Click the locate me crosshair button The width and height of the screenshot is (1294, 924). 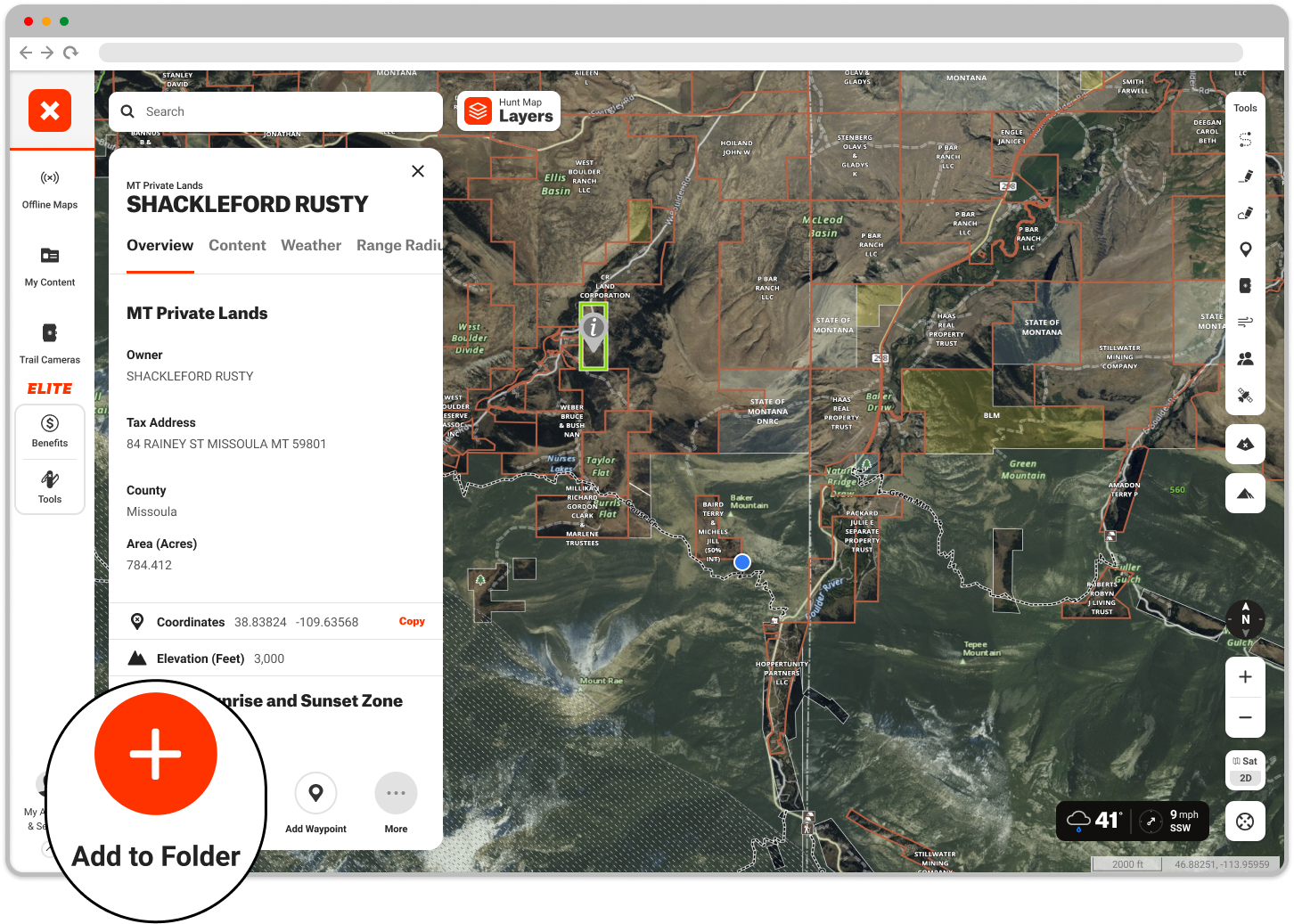pos(1245,822)
